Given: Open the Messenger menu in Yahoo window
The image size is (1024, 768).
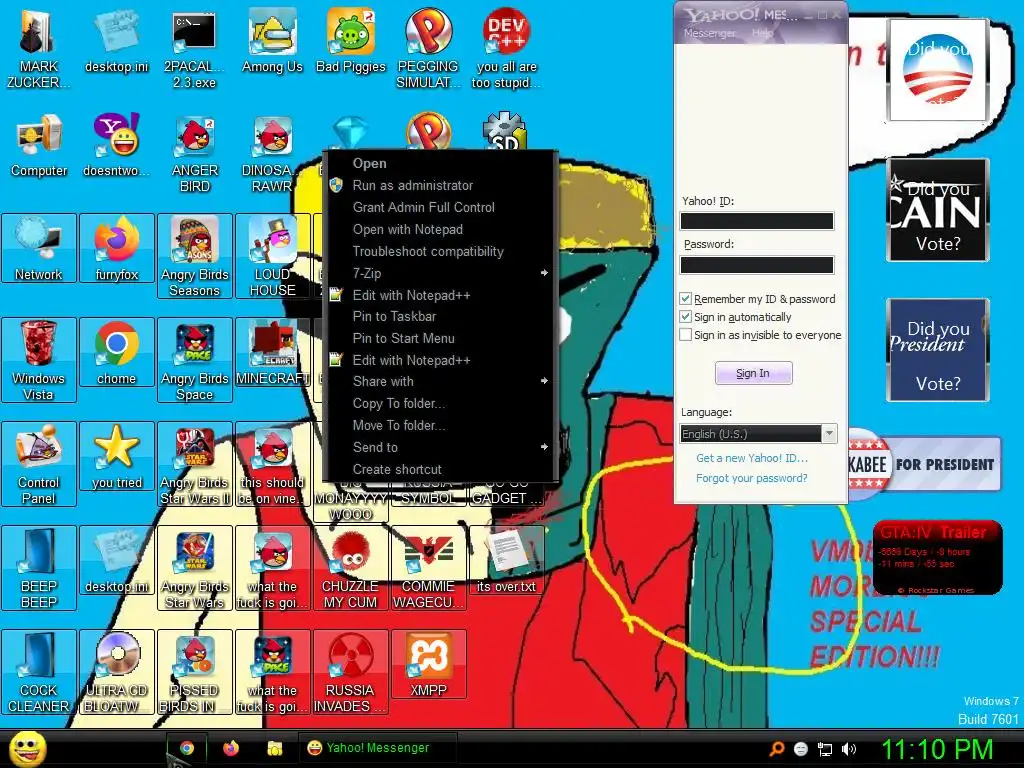Looking at the screenshot, I should click(710, 33).
